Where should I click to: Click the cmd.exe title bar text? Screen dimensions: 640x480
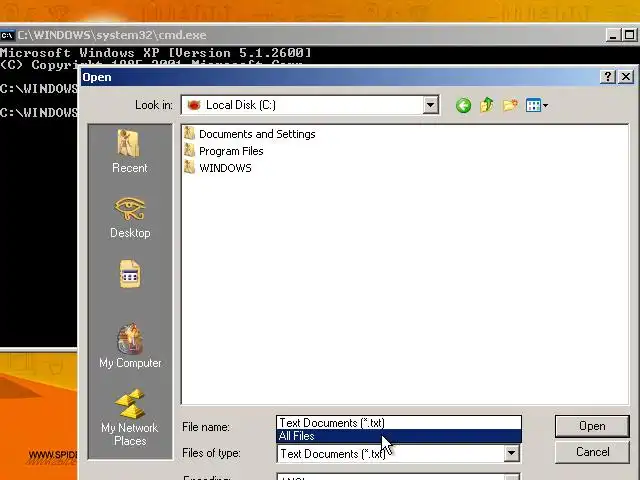tap(111, 35)
